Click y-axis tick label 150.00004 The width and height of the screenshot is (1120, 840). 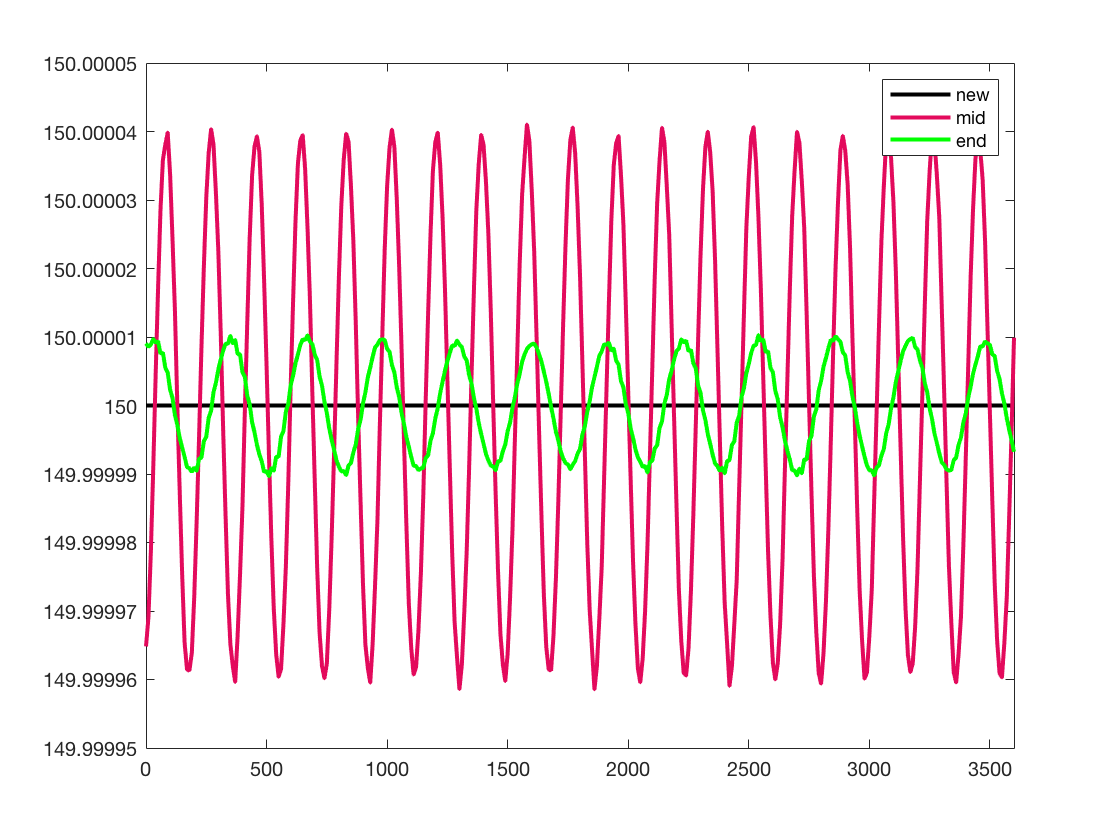(x=90, y=133)
